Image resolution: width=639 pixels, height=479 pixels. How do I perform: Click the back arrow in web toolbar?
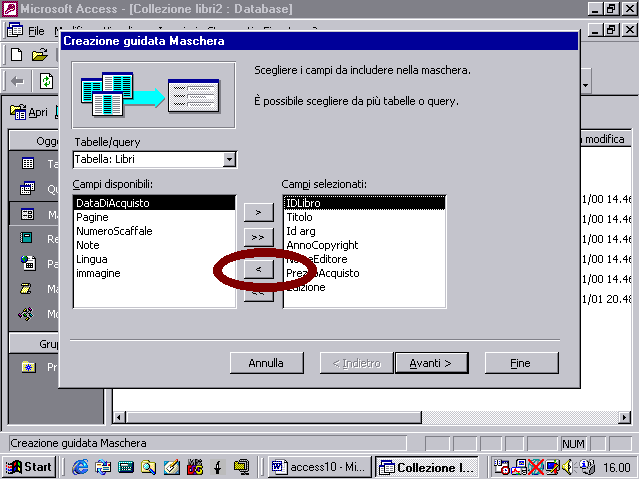[x=17, y=82]
